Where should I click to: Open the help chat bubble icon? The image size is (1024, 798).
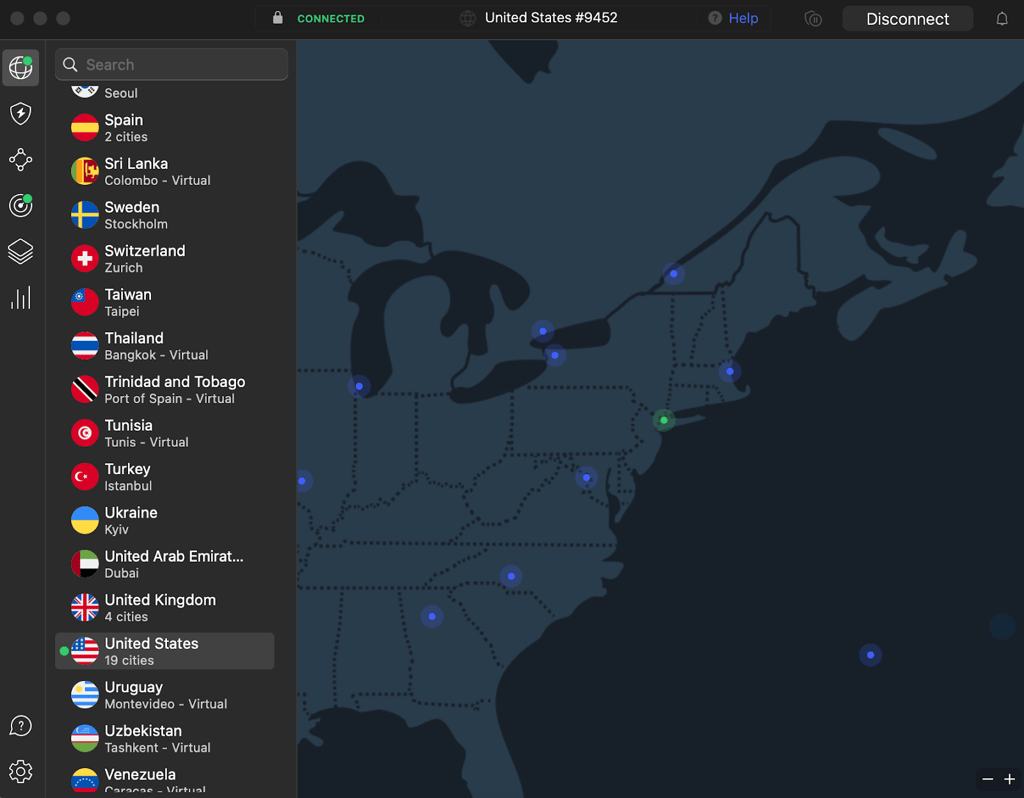(x=20, y=726)
